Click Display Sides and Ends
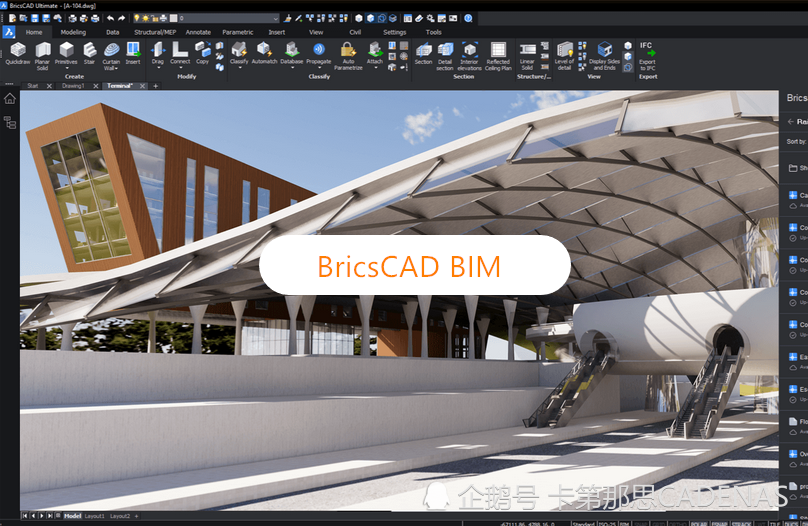This screenshot has height=526, width=808. [604, 56]
